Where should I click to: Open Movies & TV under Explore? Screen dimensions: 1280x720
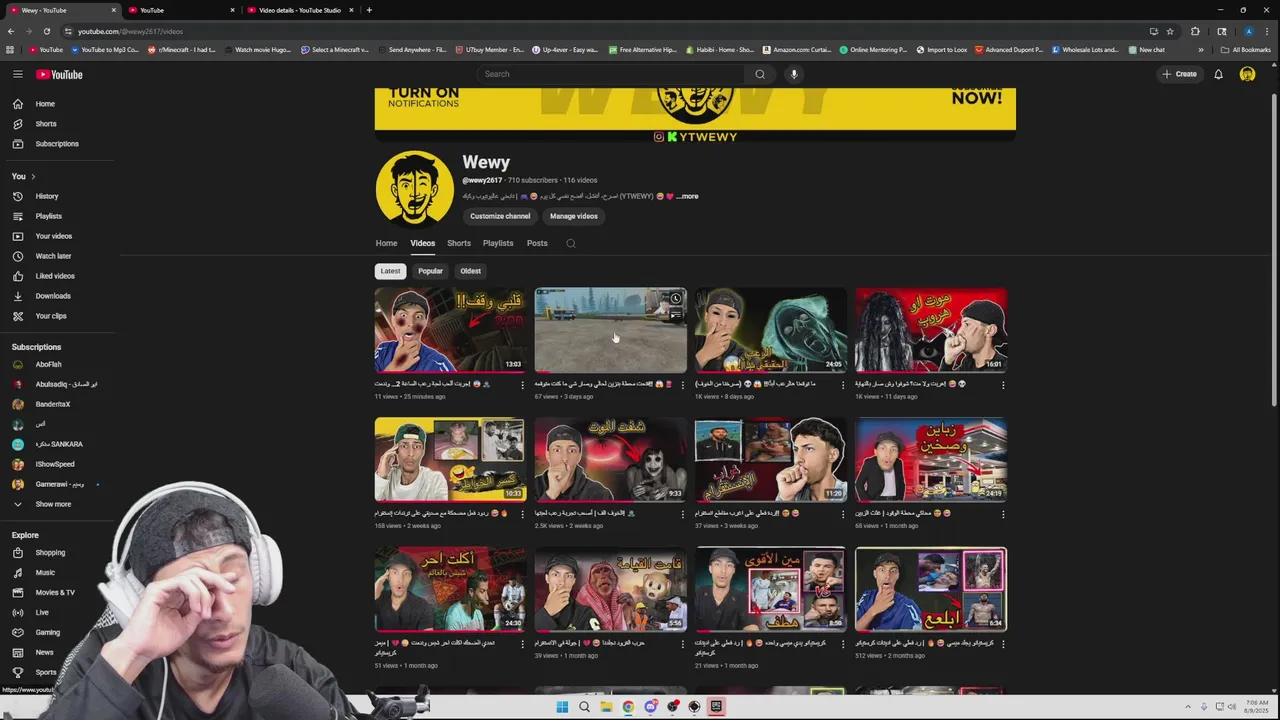pyautogui.click(x=57, y=592)
